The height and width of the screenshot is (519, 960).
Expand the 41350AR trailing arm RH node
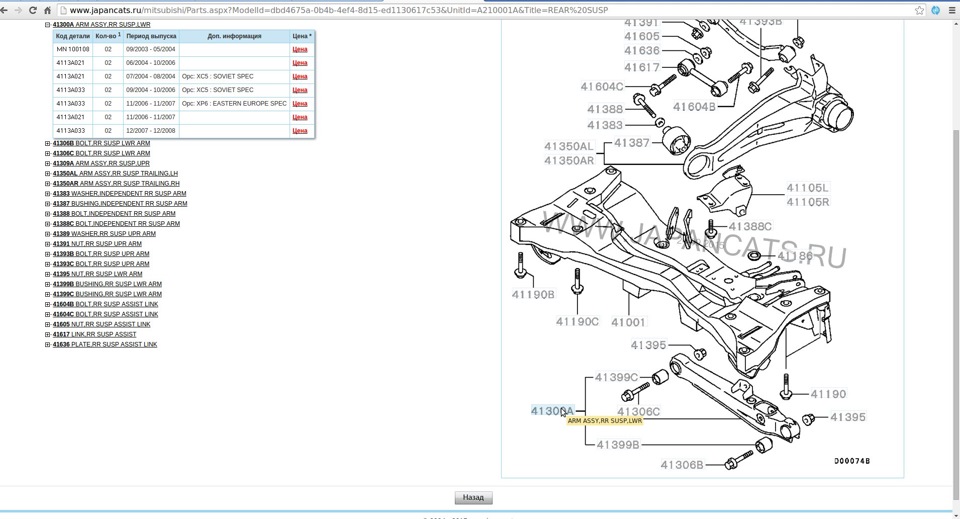(47, 184)
